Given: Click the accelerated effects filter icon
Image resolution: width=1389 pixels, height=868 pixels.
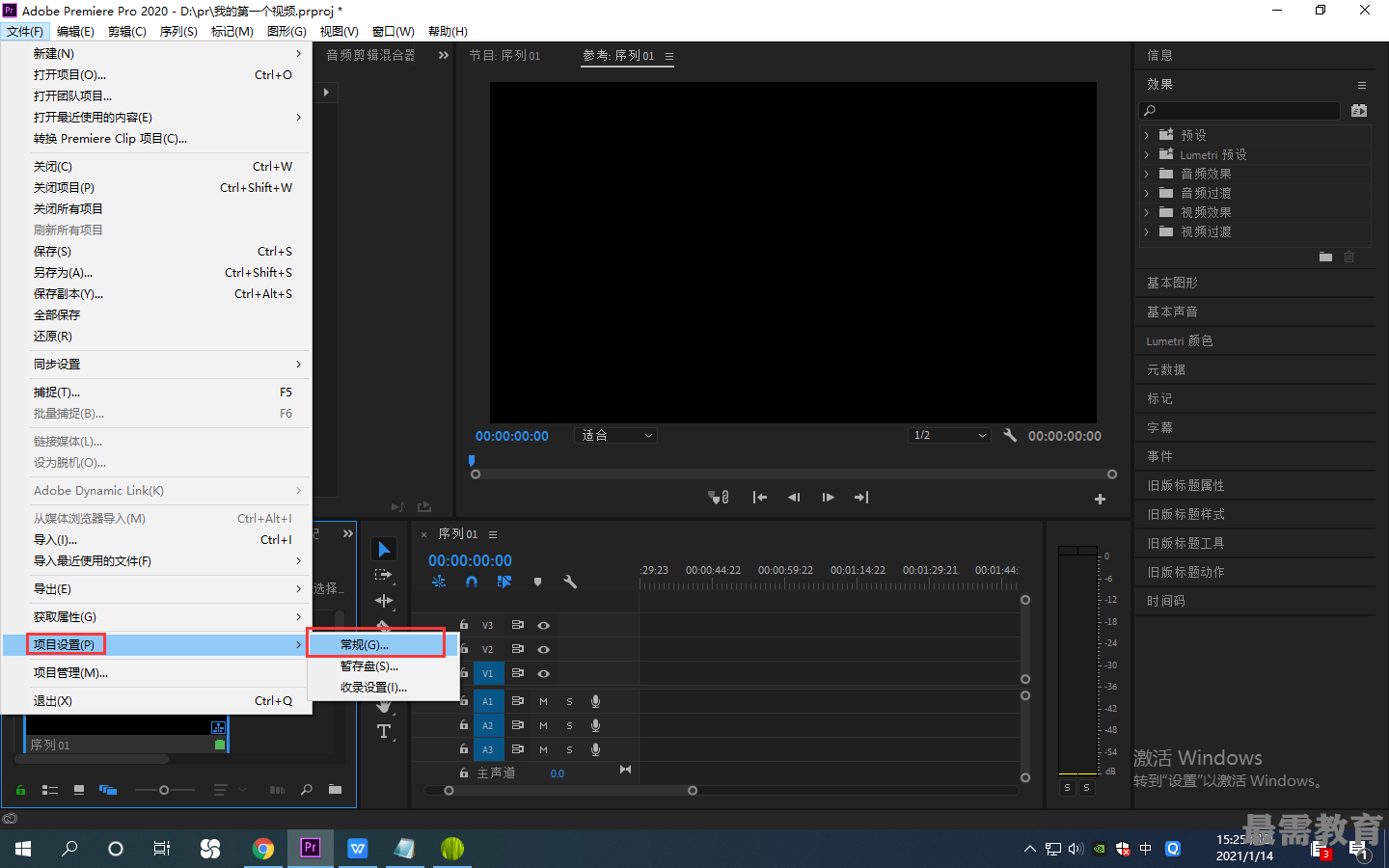Looking at the screenshot, I should point(1359,111).
